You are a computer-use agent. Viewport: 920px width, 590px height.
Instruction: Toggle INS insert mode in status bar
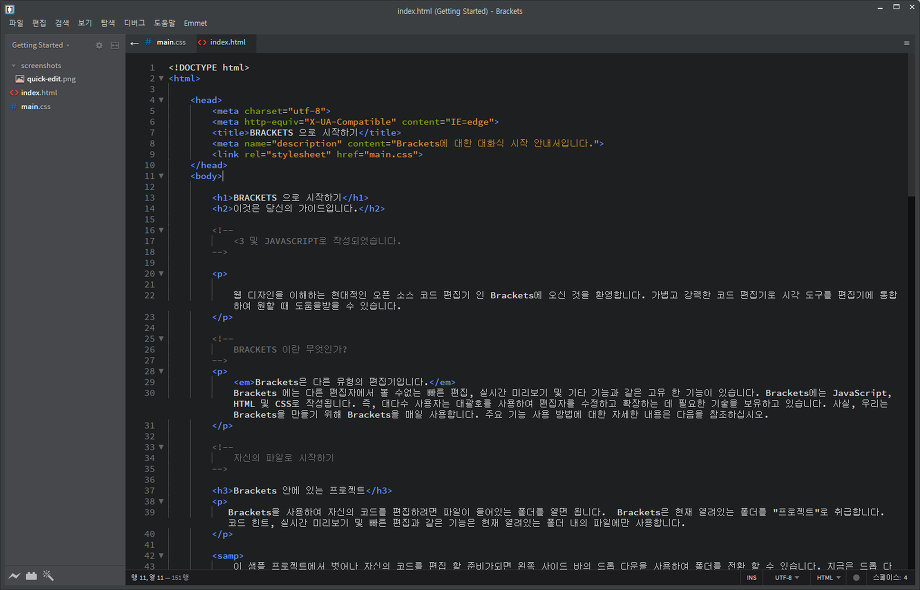752,578
